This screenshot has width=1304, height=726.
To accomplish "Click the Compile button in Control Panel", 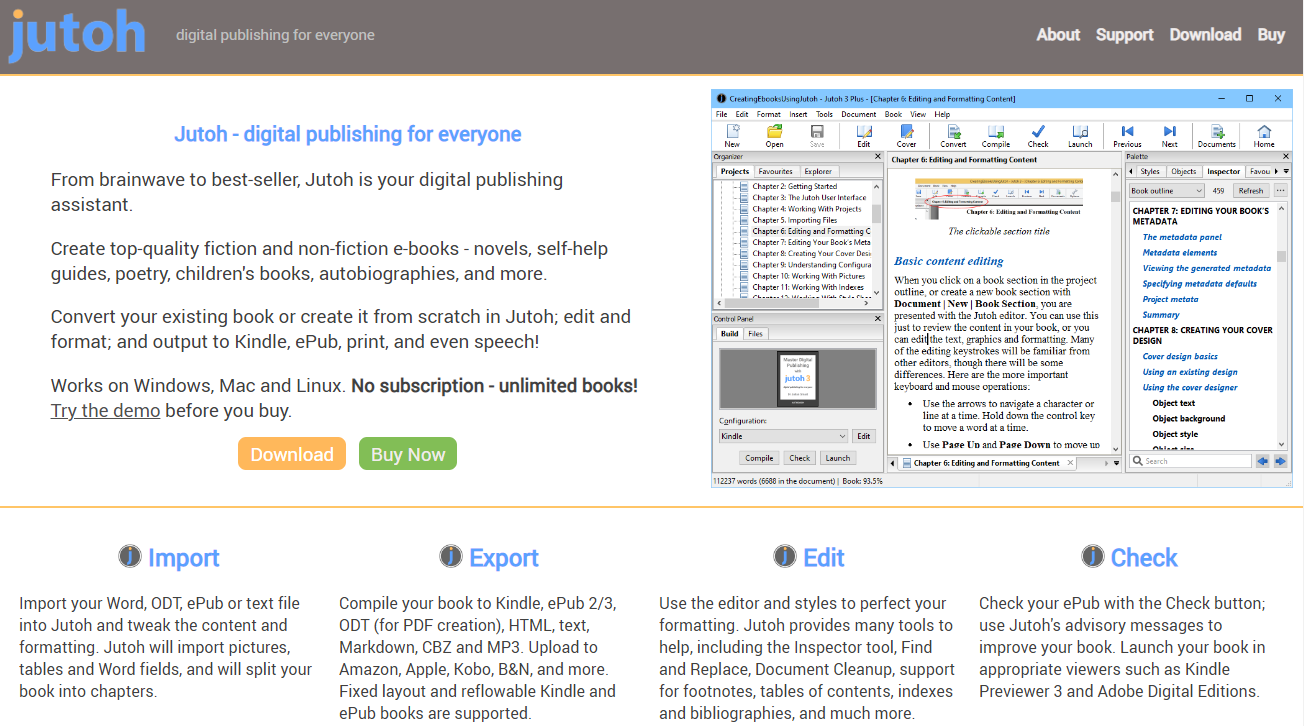I will pyautogui.click(x=760, y=458).
